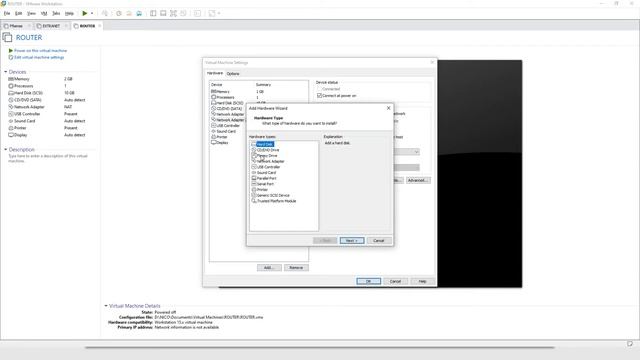Click the Full Screen toolbar icon
The height and width of the screenshot is (360, 640).
173,13
